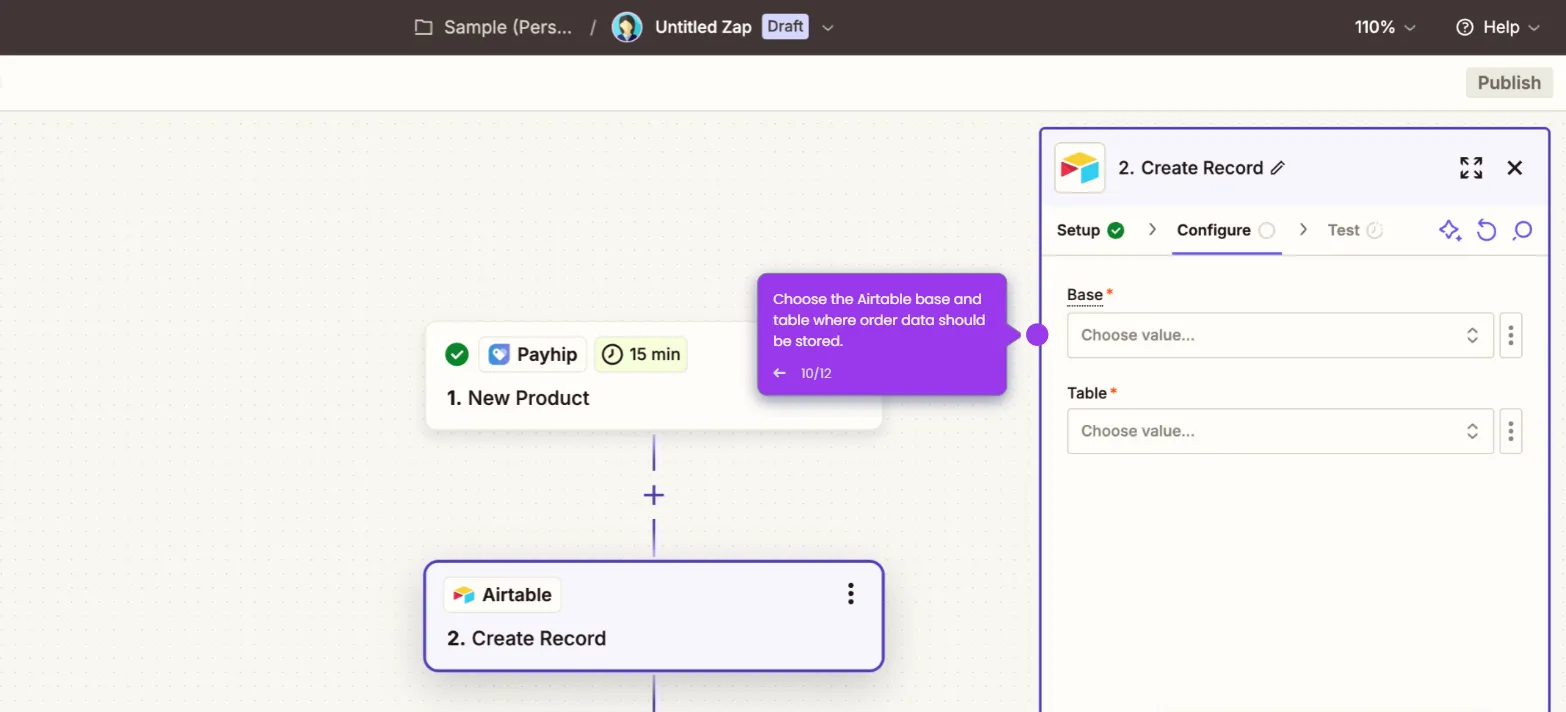
Task: Click the clock status icon beside Test
Action: [x=1375, y=230]
